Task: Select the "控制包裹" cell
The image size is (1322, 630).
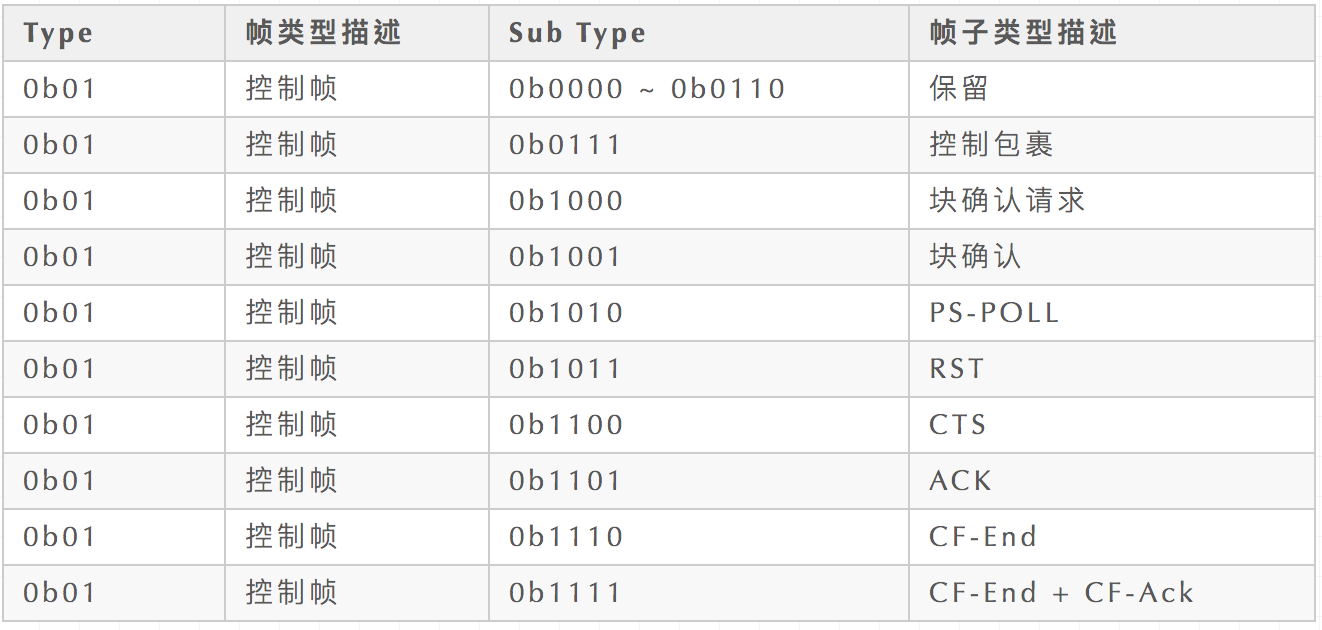Action: pyautogui.click(x=991, y=145)
